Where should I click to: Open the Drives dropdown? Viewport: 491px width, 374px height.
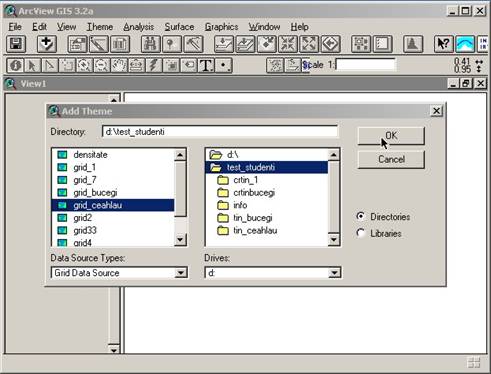(x=334, y=273)
